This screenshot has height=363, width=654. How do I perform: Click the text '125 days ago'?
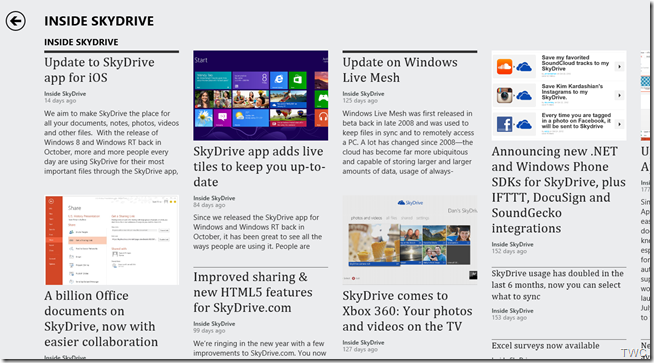coord(360,101)
